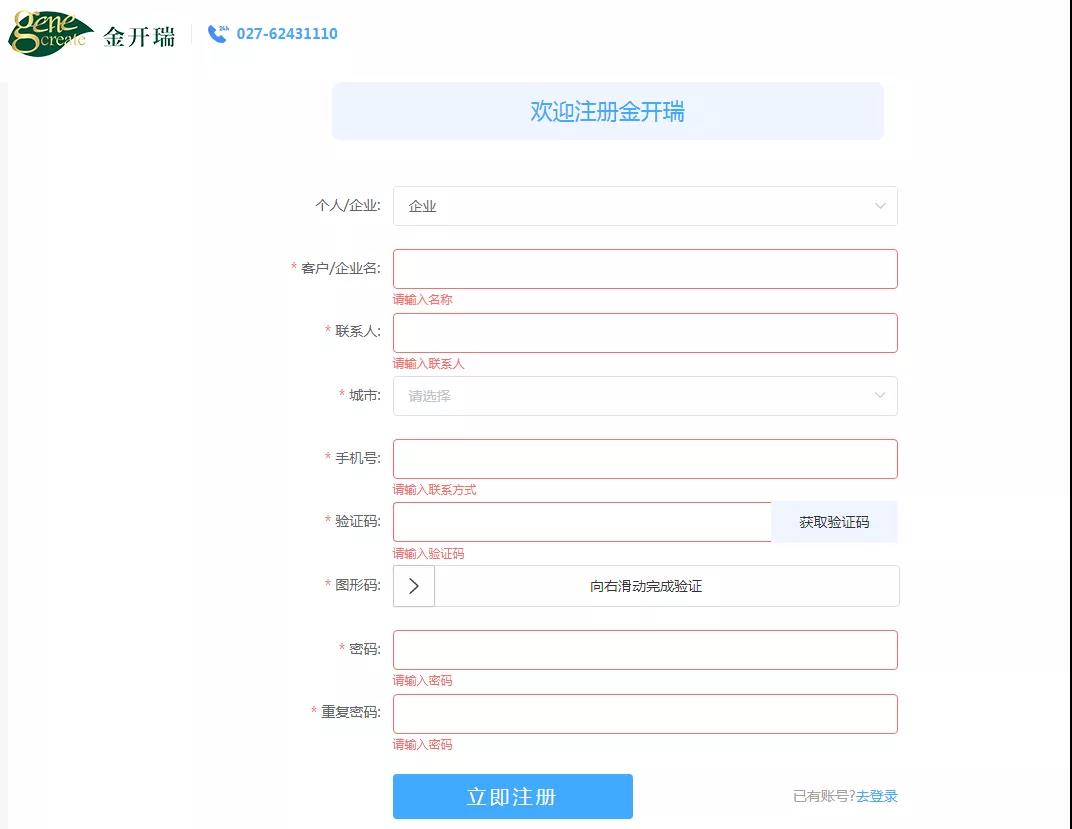1072x829 pixels.
Task: Focus the 验证码 input field
Action: pyautogui.click(x=580, y=521)
